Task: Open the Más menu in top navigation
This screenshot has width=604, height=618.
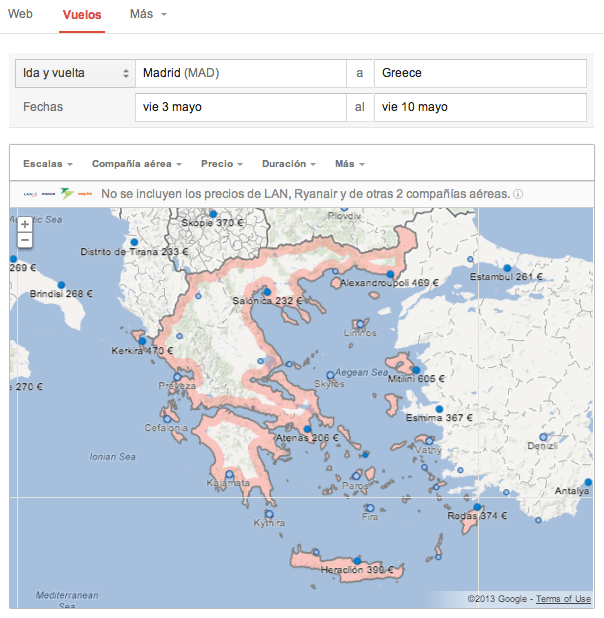Action: [147, 15]
